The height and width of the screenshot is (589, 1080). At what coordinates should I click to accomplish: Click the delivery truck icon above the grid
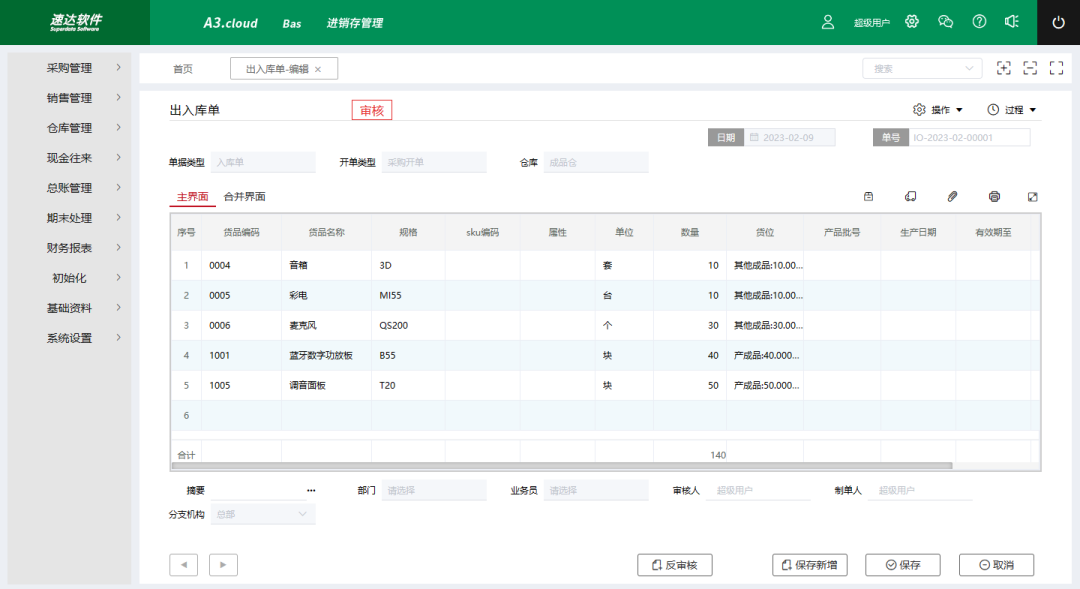pyautogui.click(x=910, y=197)
